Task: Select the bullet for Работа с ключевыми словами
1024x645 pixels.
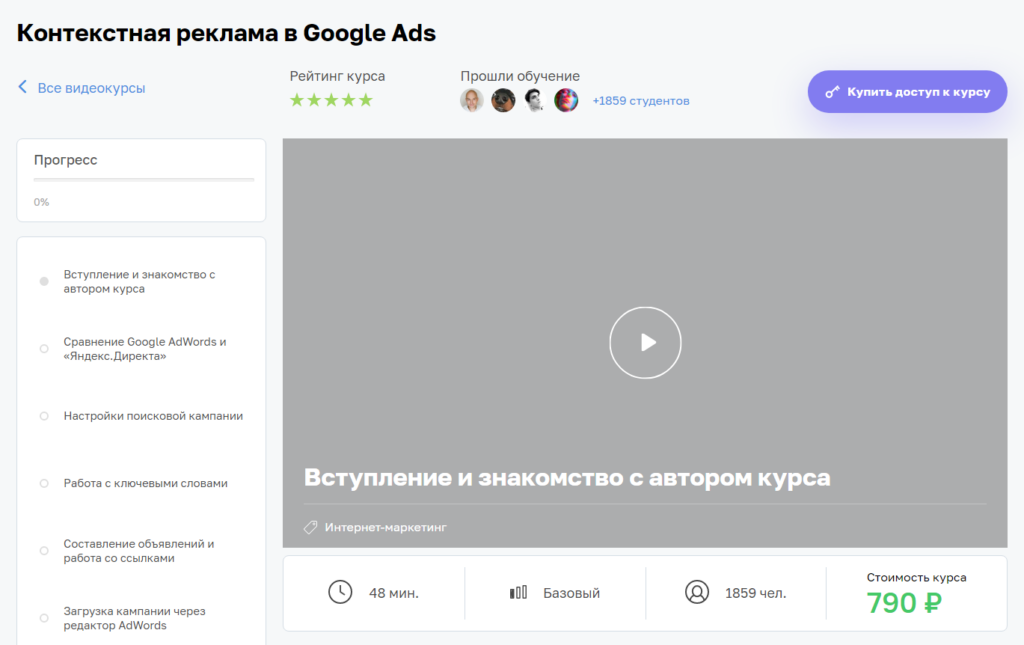Action: [44, 484]
